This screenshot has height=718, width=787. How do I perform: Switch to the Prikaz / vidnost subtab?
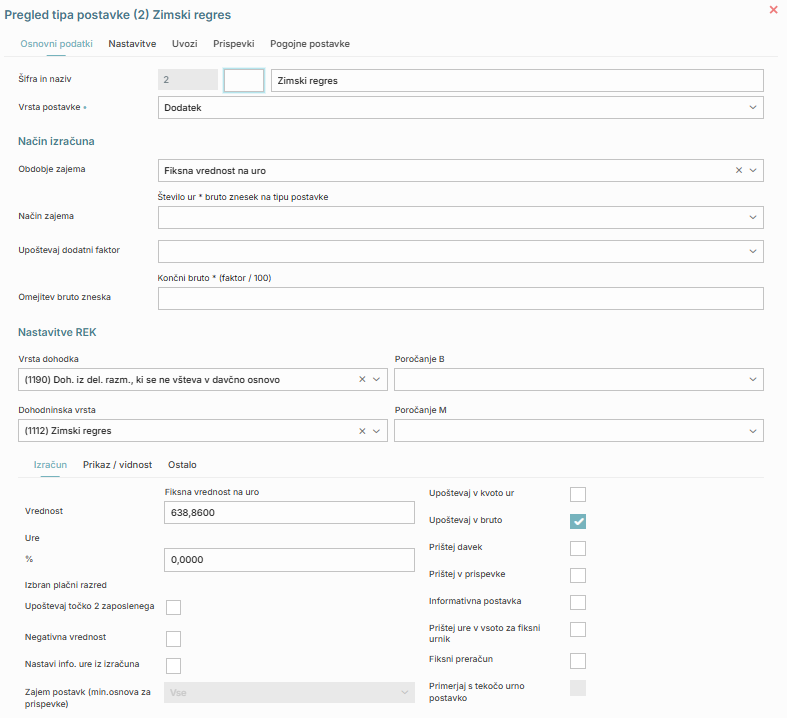pyautogui.click(x=117, y=465)
